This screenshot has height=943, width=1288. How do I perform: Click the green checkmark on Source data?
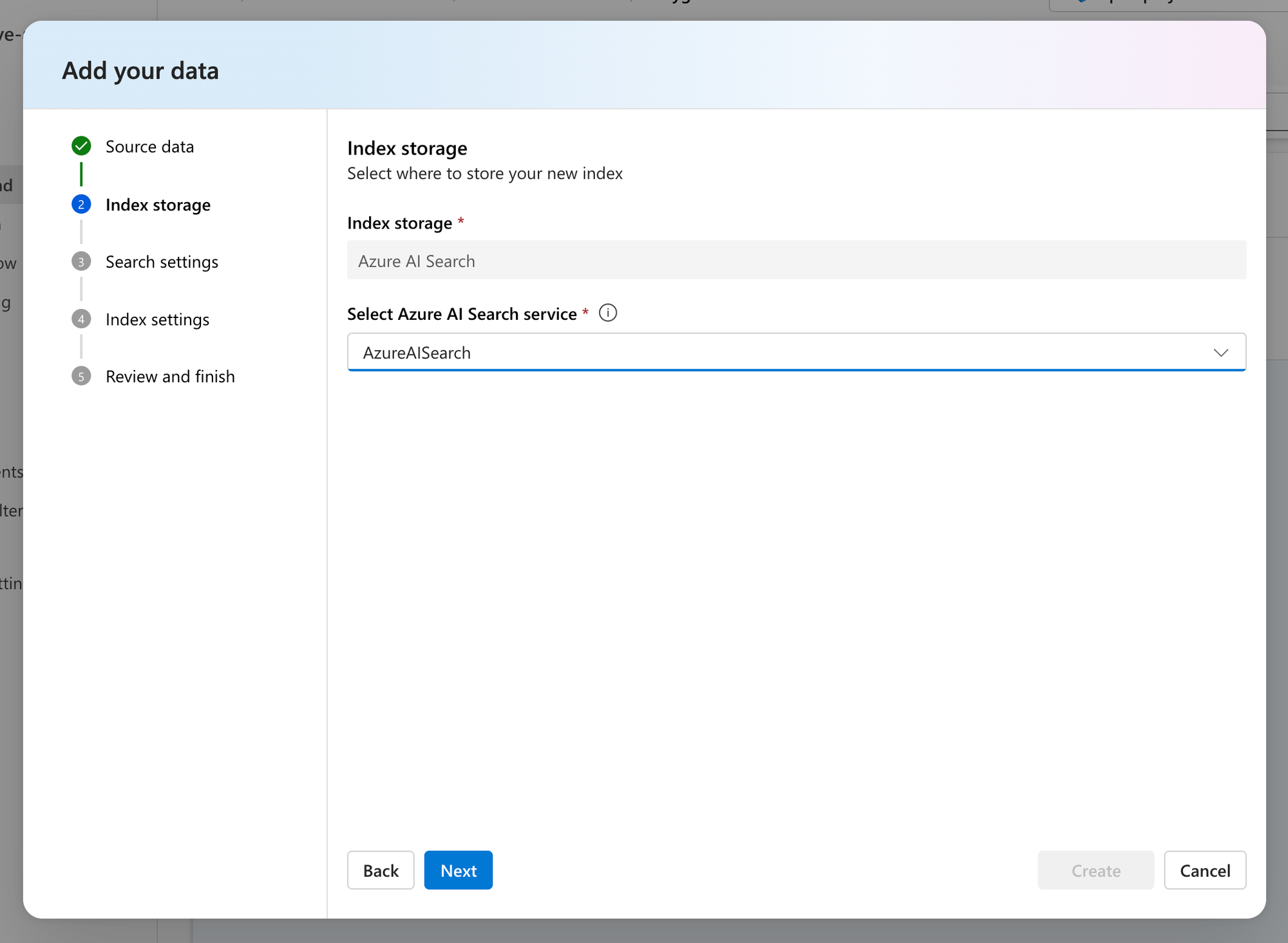[81, 146]
